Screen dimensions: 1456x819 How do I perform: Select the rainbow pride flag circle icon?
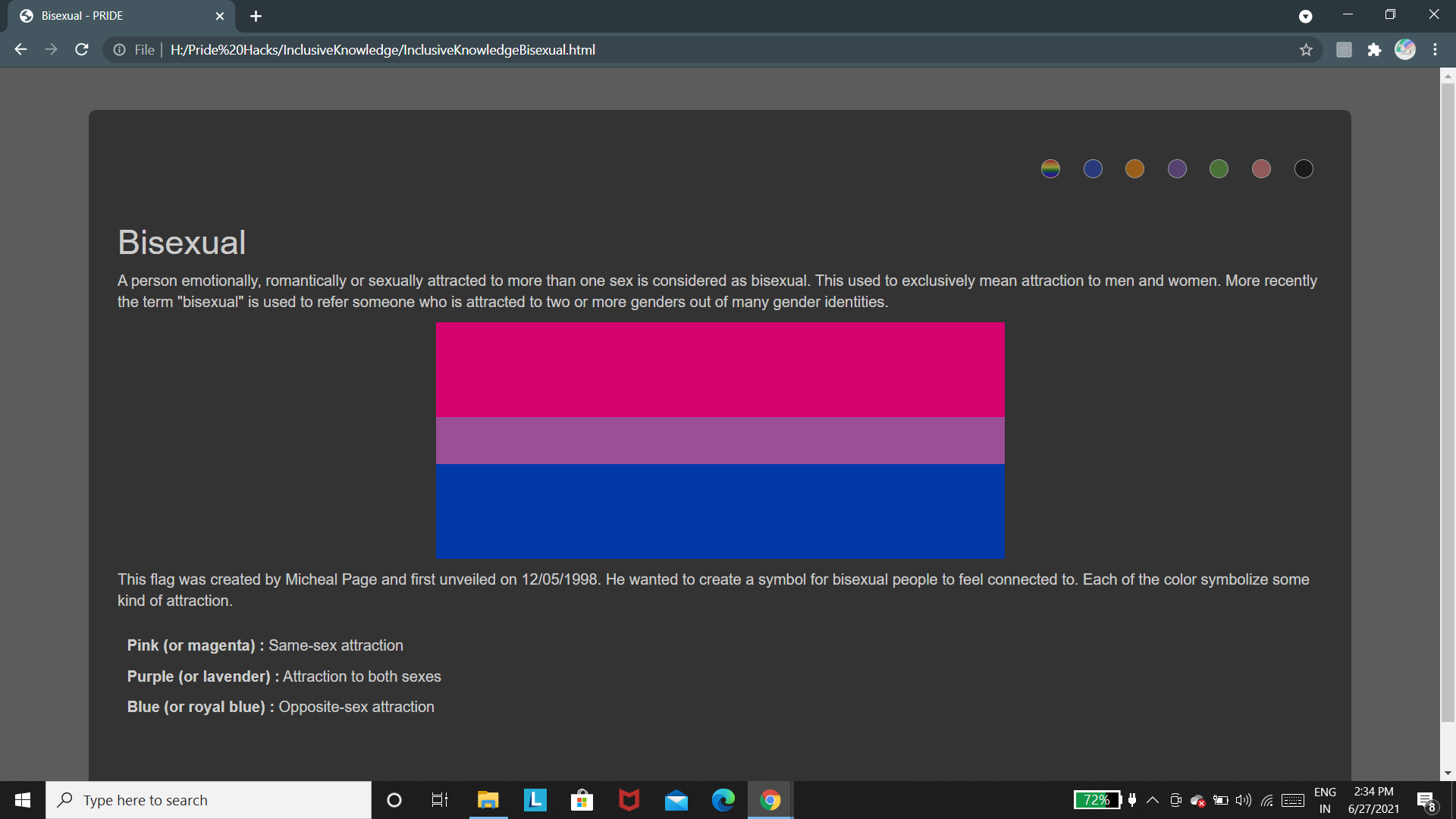click(1050, 168)
